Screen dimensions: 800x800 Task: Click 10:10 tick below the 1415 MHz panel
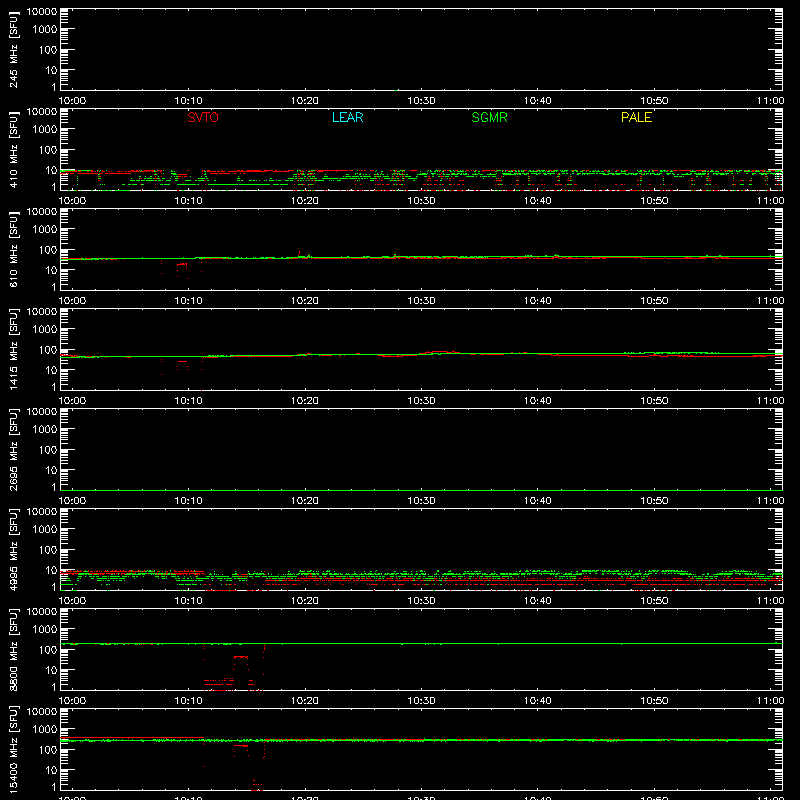[189, 401]
